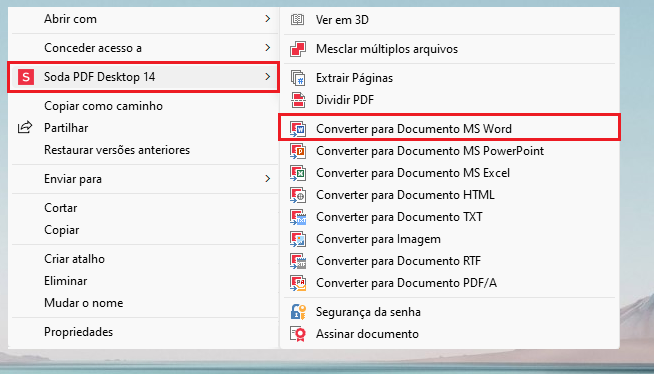The width and height of the screenshot is (654, 374).
Task: Select Assinar documento
Action: pos(450,334)
